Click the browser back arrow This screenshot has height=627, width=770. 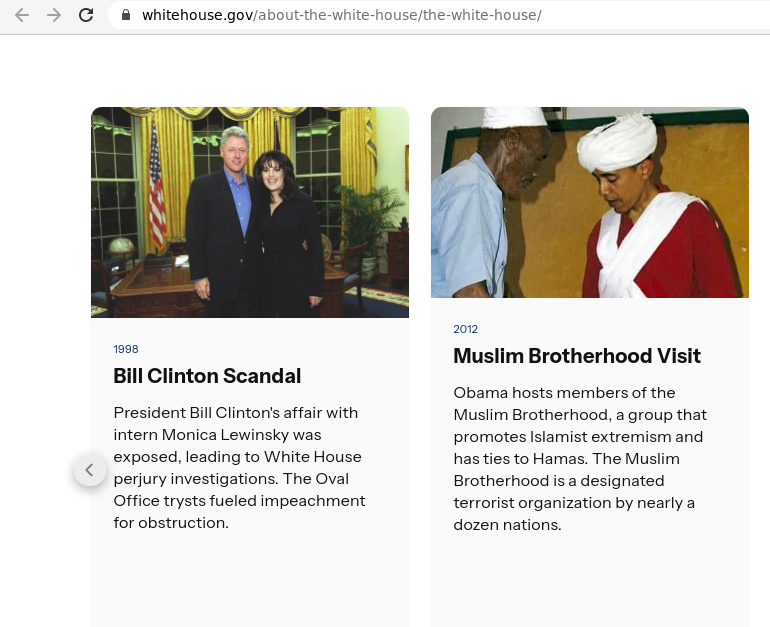pos(22,15)
